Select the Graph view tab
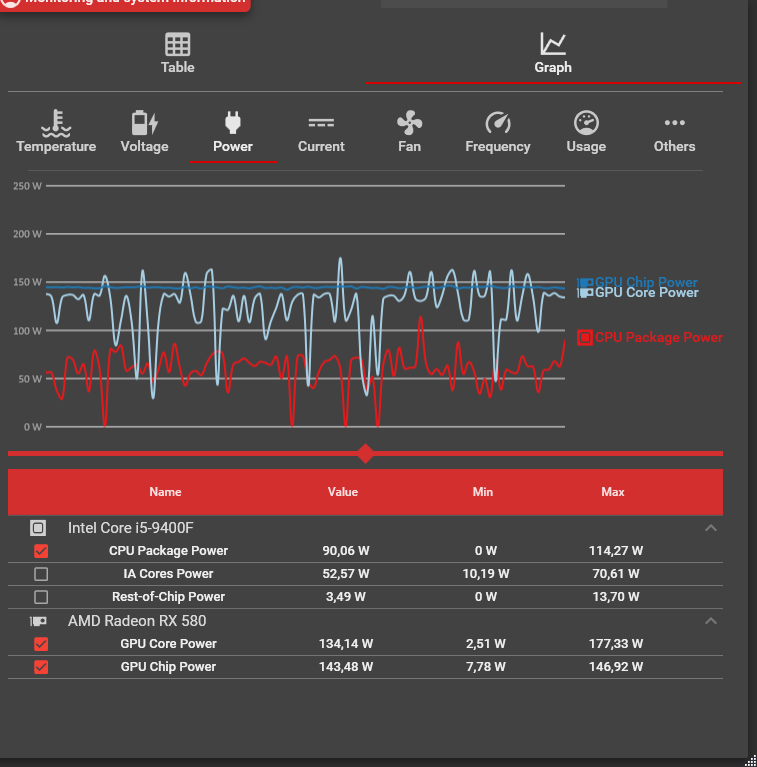Viewport: 757px width, 767px height. 553,53
